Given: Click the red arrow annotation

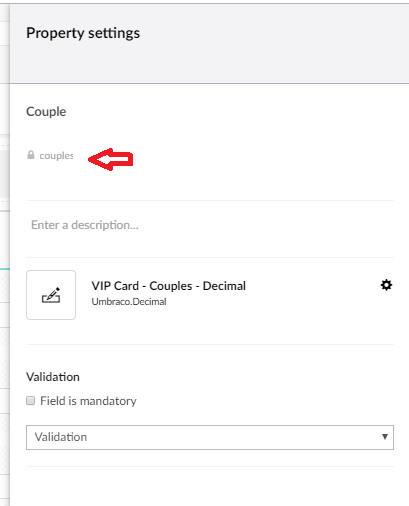Looking at the screenshot, I should click(111, 159).
